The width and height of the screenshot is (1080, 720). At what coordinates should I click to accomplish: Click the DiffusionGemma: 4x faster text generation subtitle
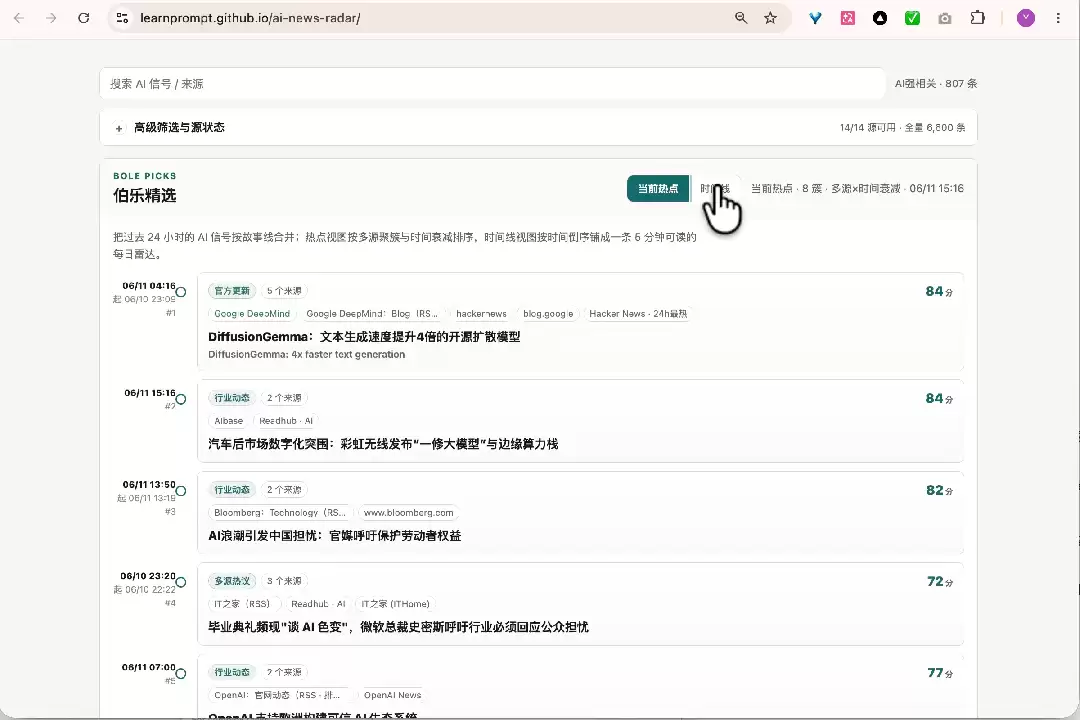point(307,354)
